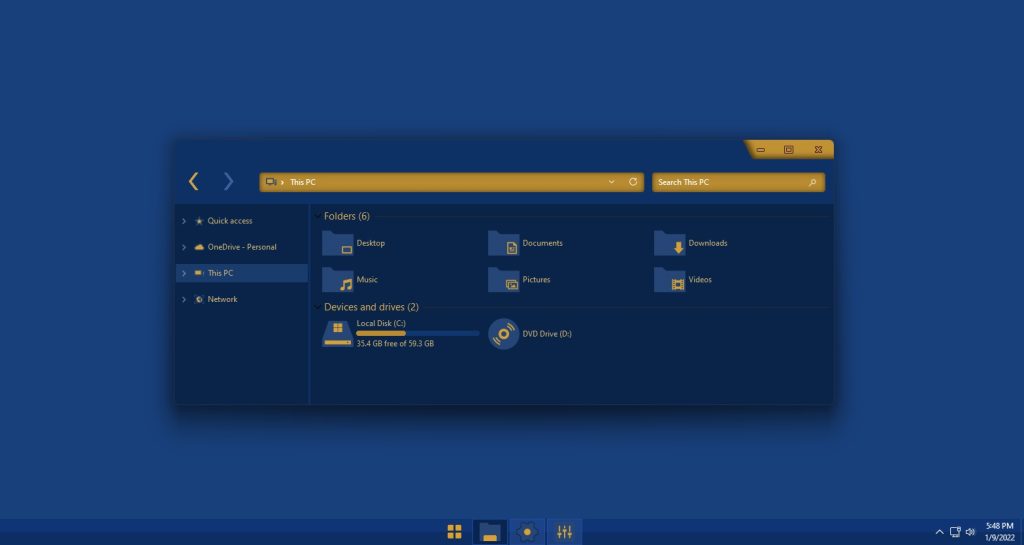The width and height of the screenshot is (1024, 545).
Task: Expand the OneDrive - Personal node
Action: click(x=184, y=247)
